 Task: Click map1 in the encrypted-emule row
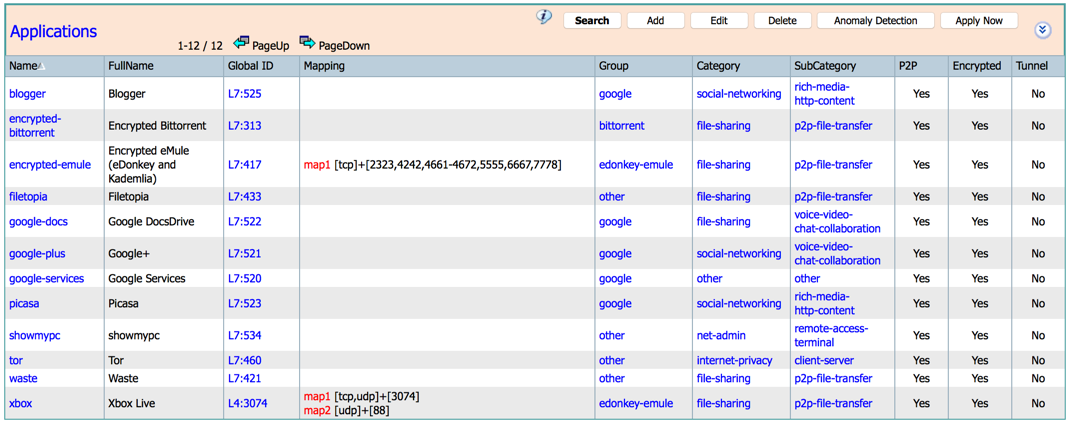tap(317, 164)
